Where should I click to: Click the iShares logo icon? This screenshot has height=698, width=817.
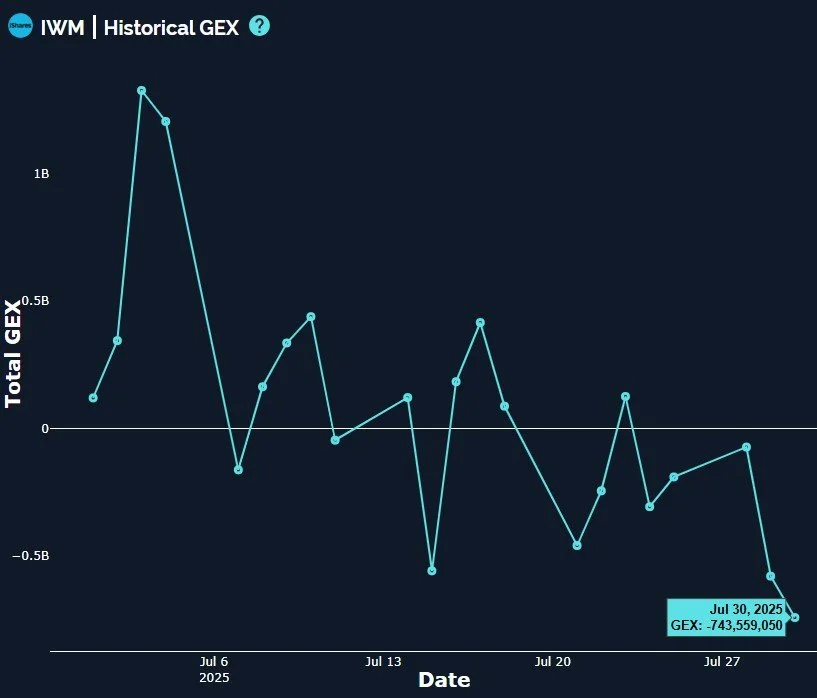tap(20, 26)
